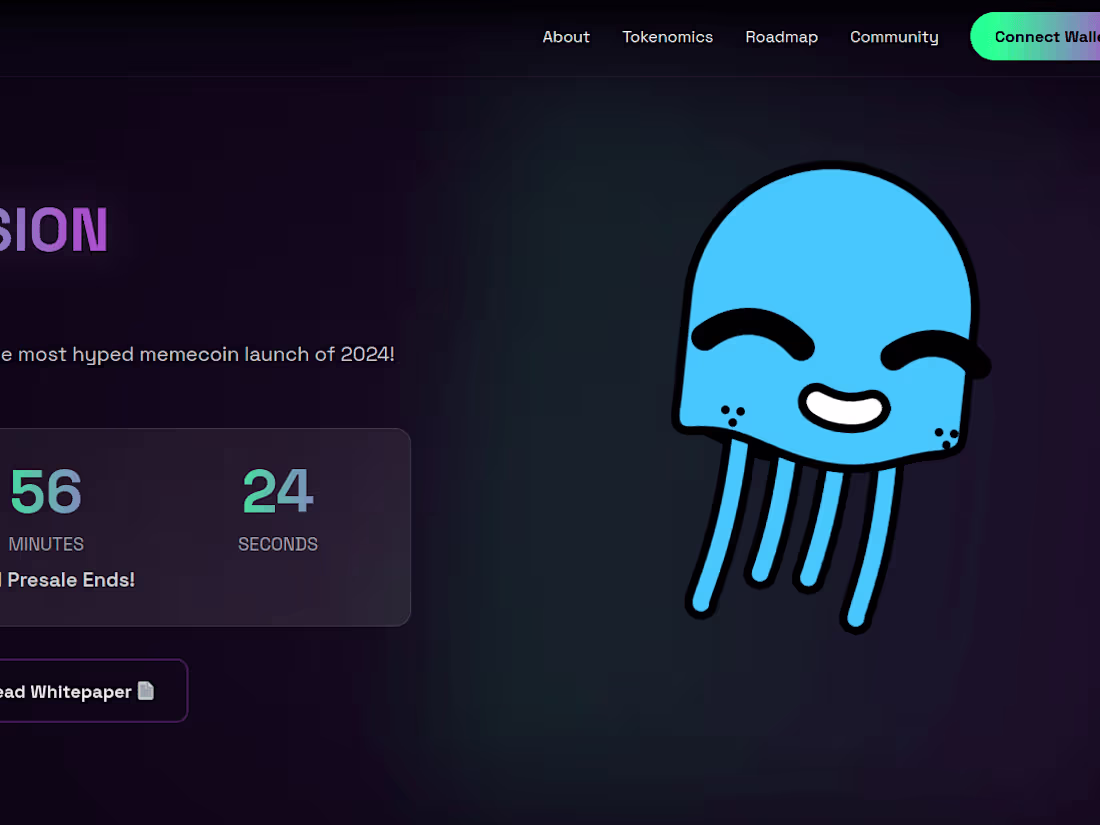This screenshot has width=1100, height=825.
Task: Select the countdown timer panel
Action: tap(200, 527)
